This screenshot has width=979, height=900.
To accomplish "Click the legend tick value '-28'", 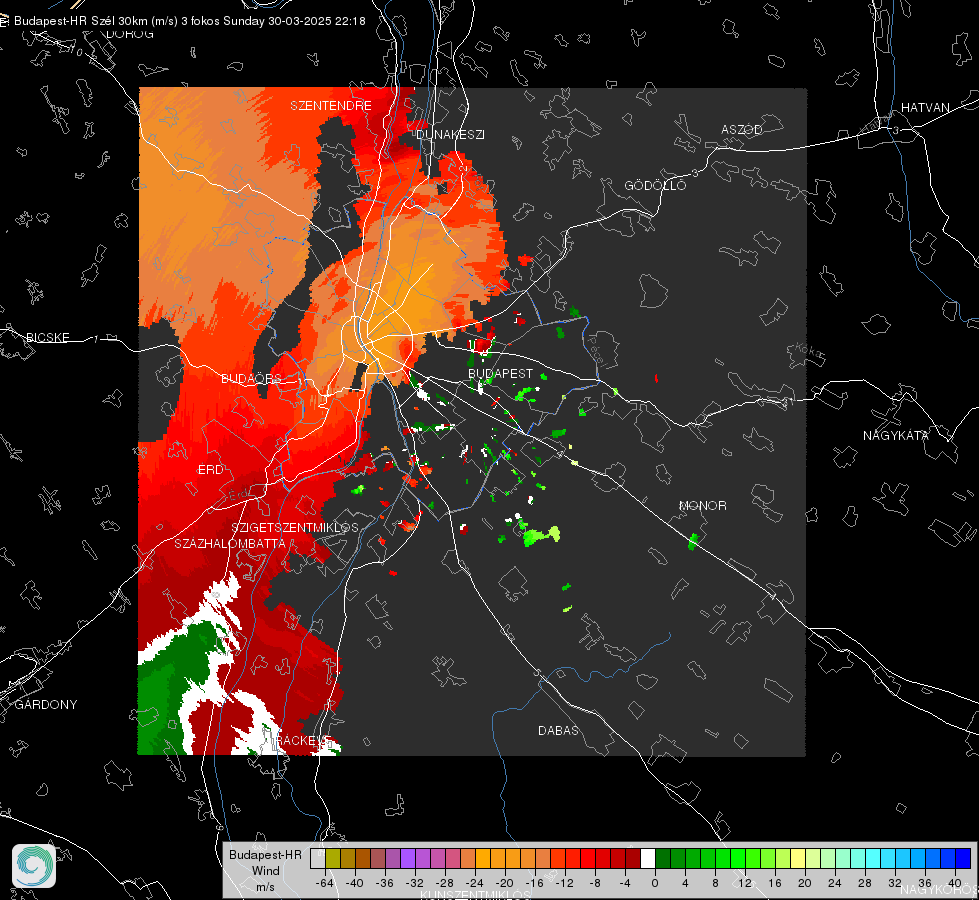I will pos(445,883).
